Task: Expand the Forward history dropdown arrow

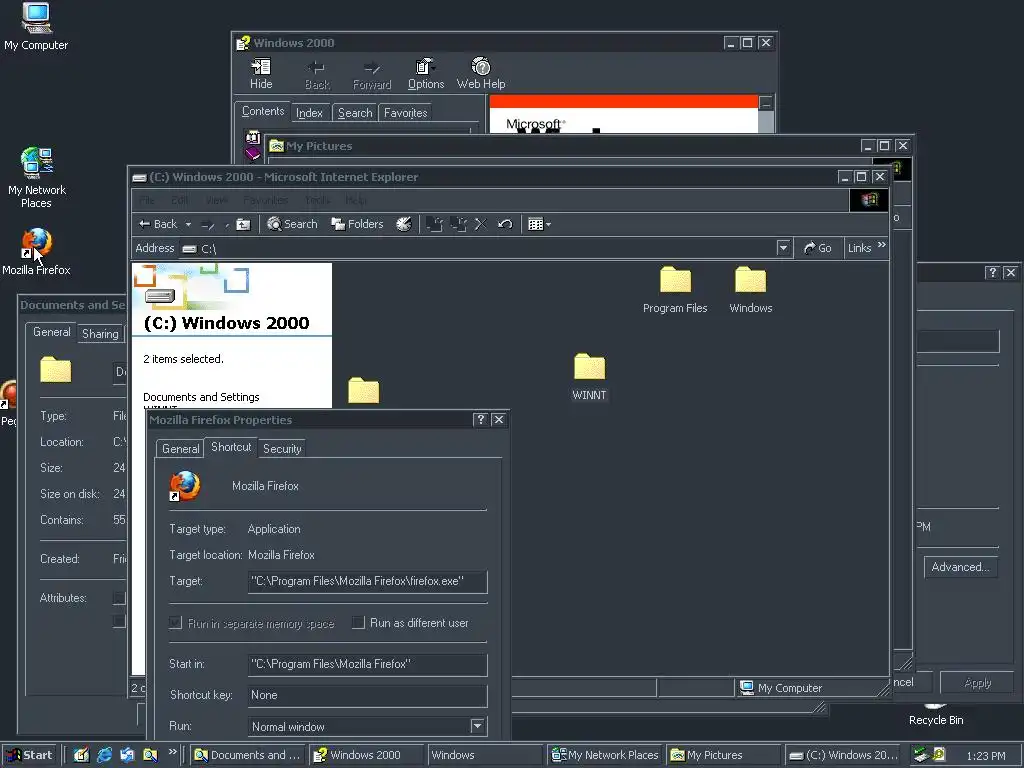Action: (227, 225)
